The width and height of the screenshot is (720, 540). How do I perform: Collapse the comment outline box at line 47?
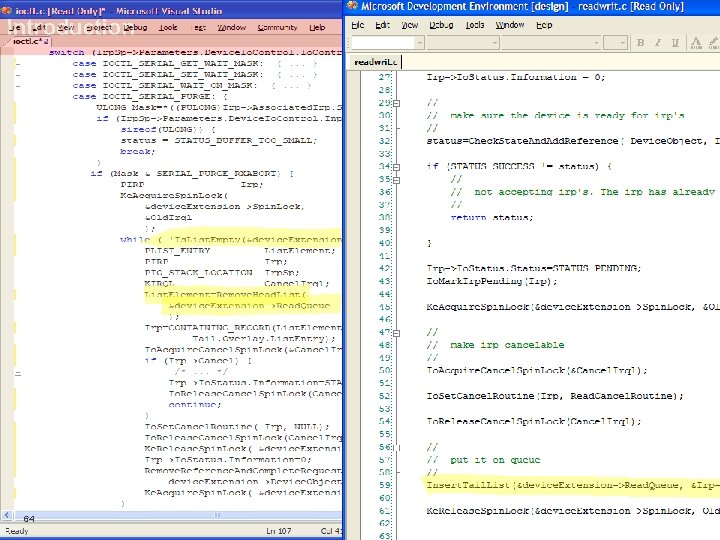tap(397, 333)
